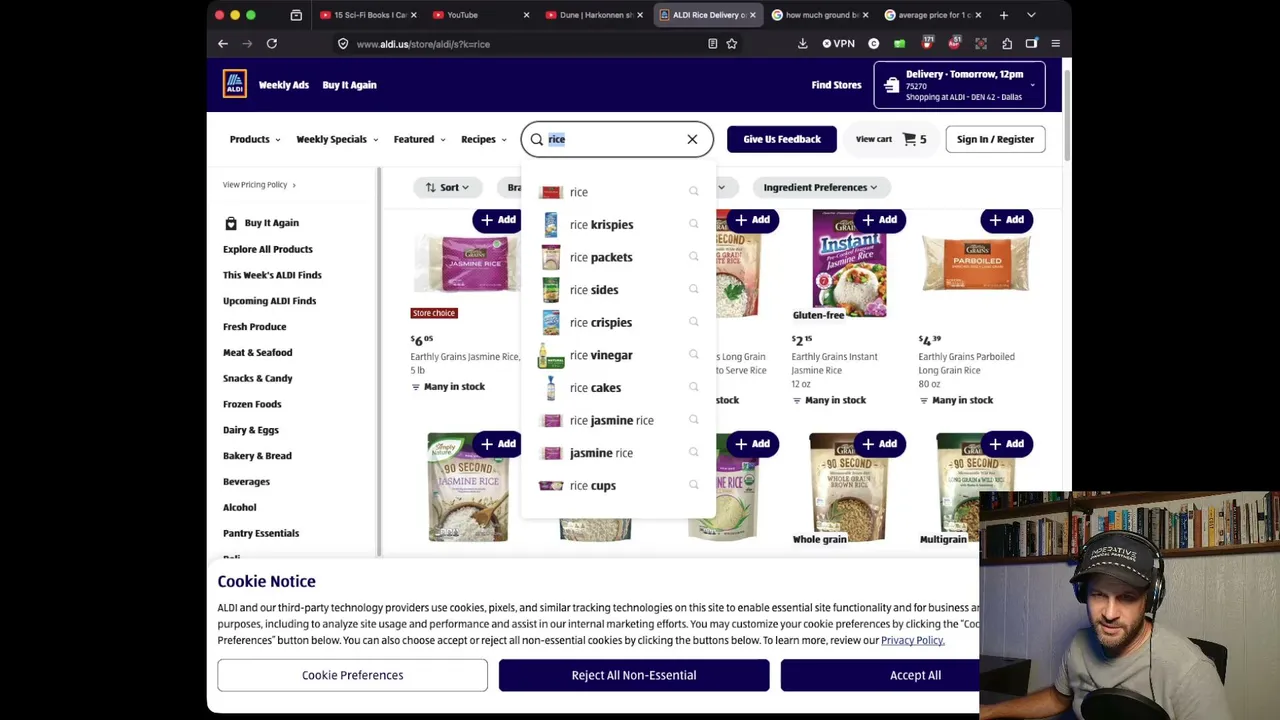The image size is (1280, 720).
Task: Click search icon beside rice cups suggestion
Action: [x=693, y=485]
